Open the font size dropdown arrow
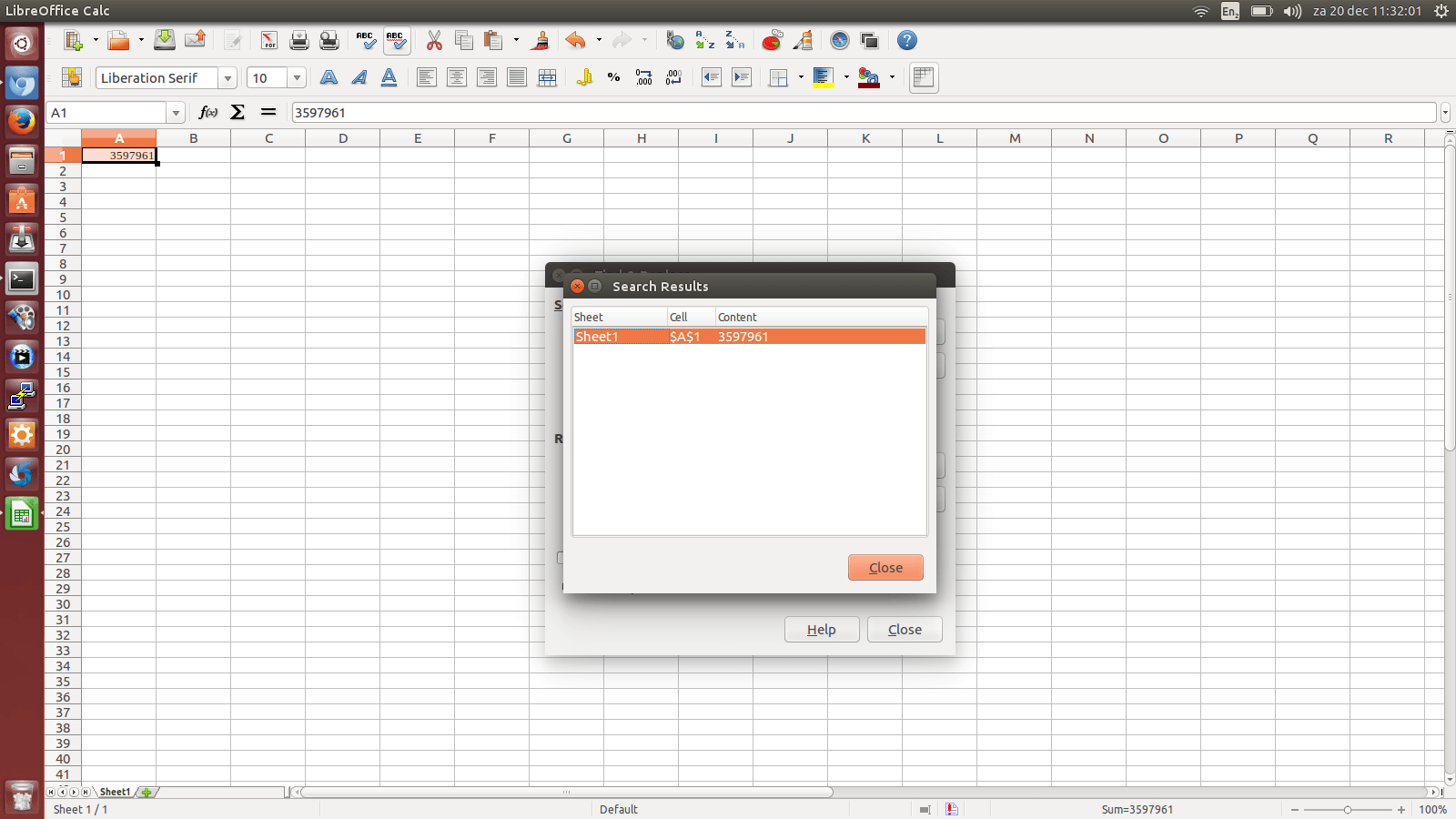Screen dimensions: 1456x819 point(297,78)
